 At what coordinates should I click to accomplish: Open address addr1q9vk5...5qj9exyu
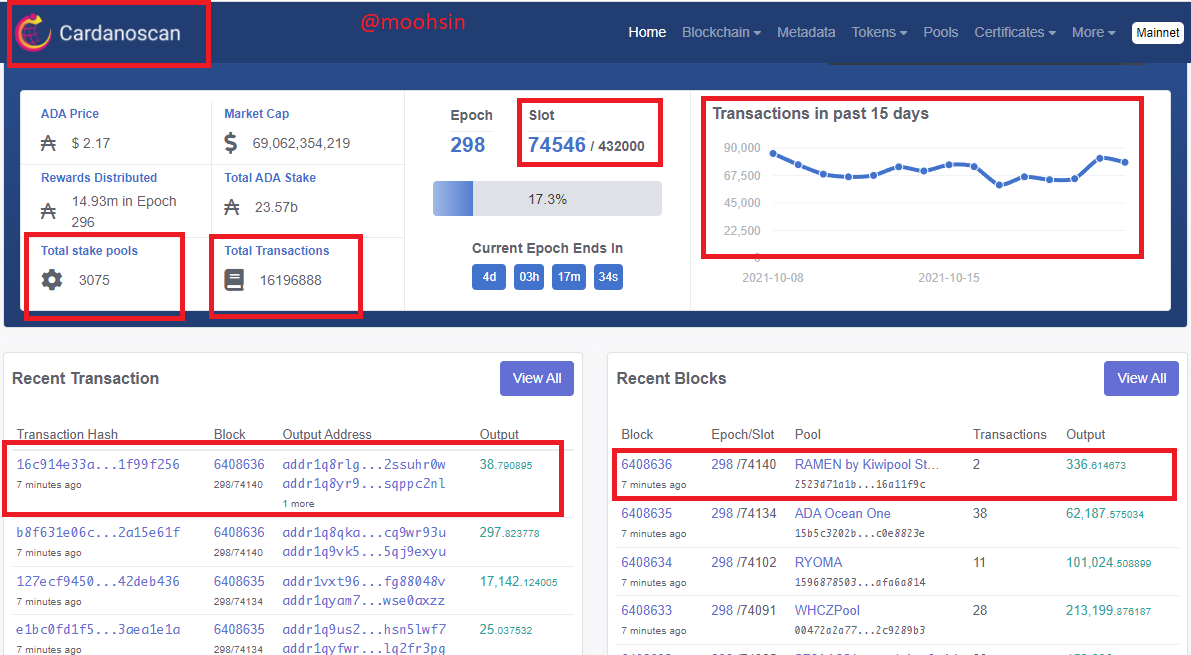pyautogui.click(x=364, y=552)
